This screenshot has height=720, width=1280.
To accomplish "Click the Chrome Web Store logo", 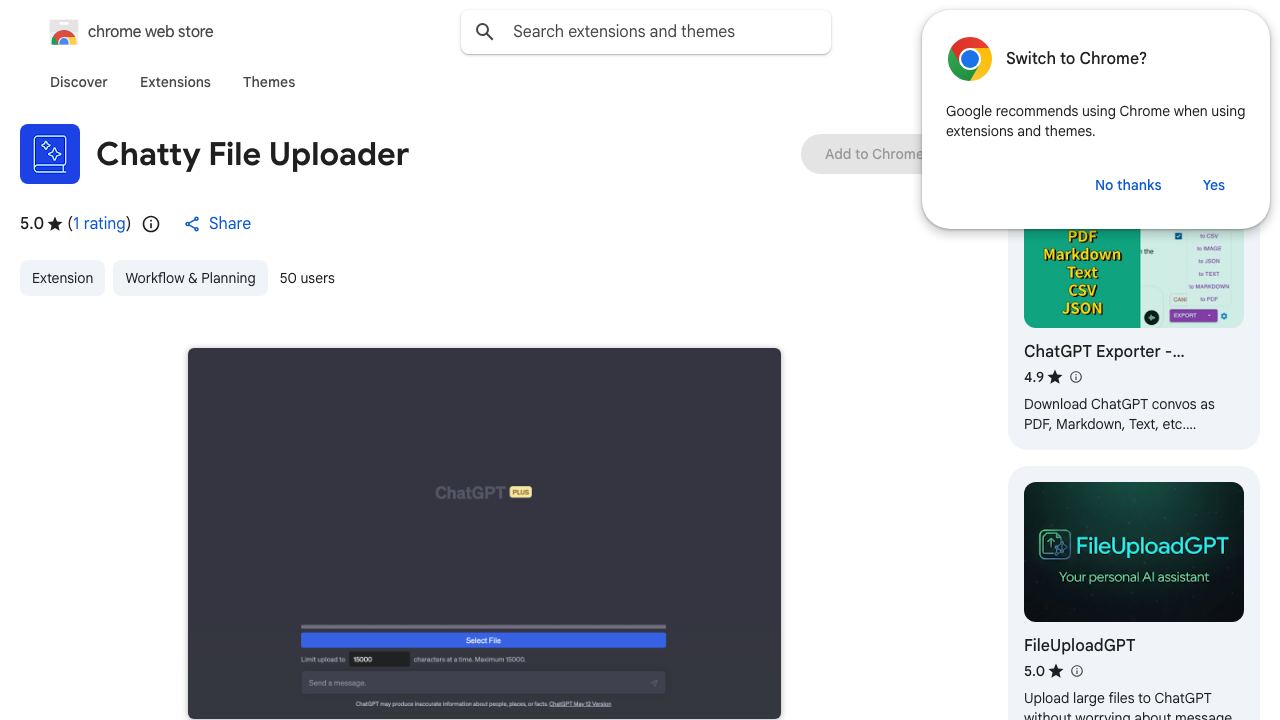I will (64, 32).
